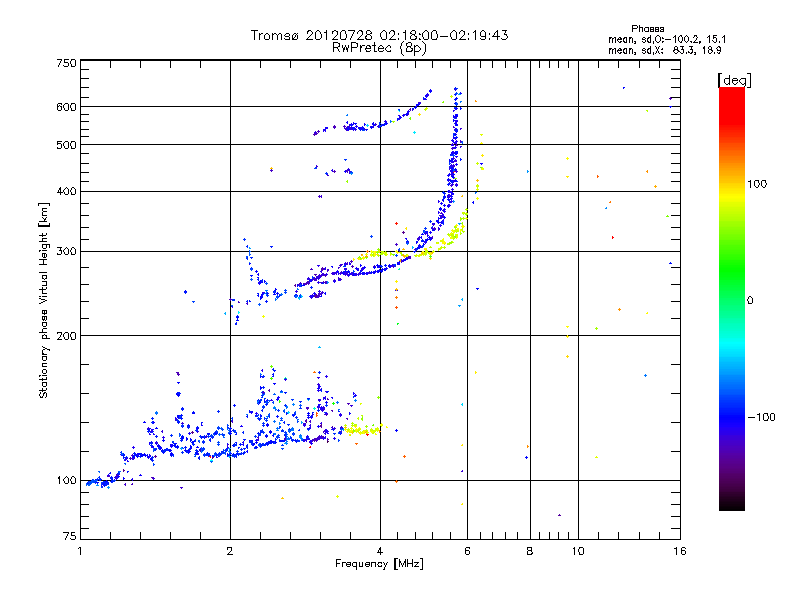Click the plot title 'Tromsø 20120728 02:18:00-02:19:43'

[x=379, y=35]
